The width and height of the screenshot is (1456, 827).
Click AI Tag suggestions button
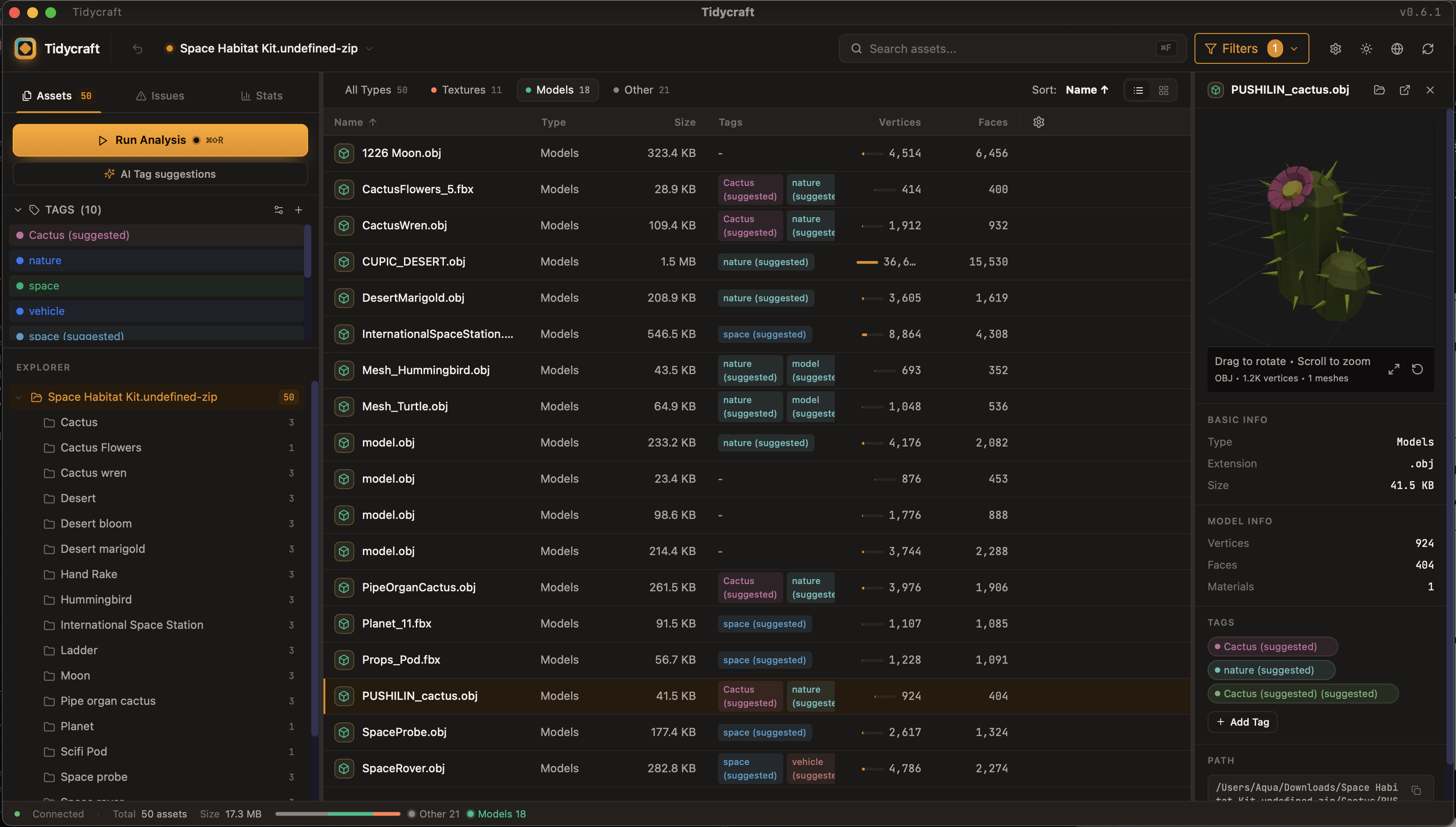tap(160, 174)
